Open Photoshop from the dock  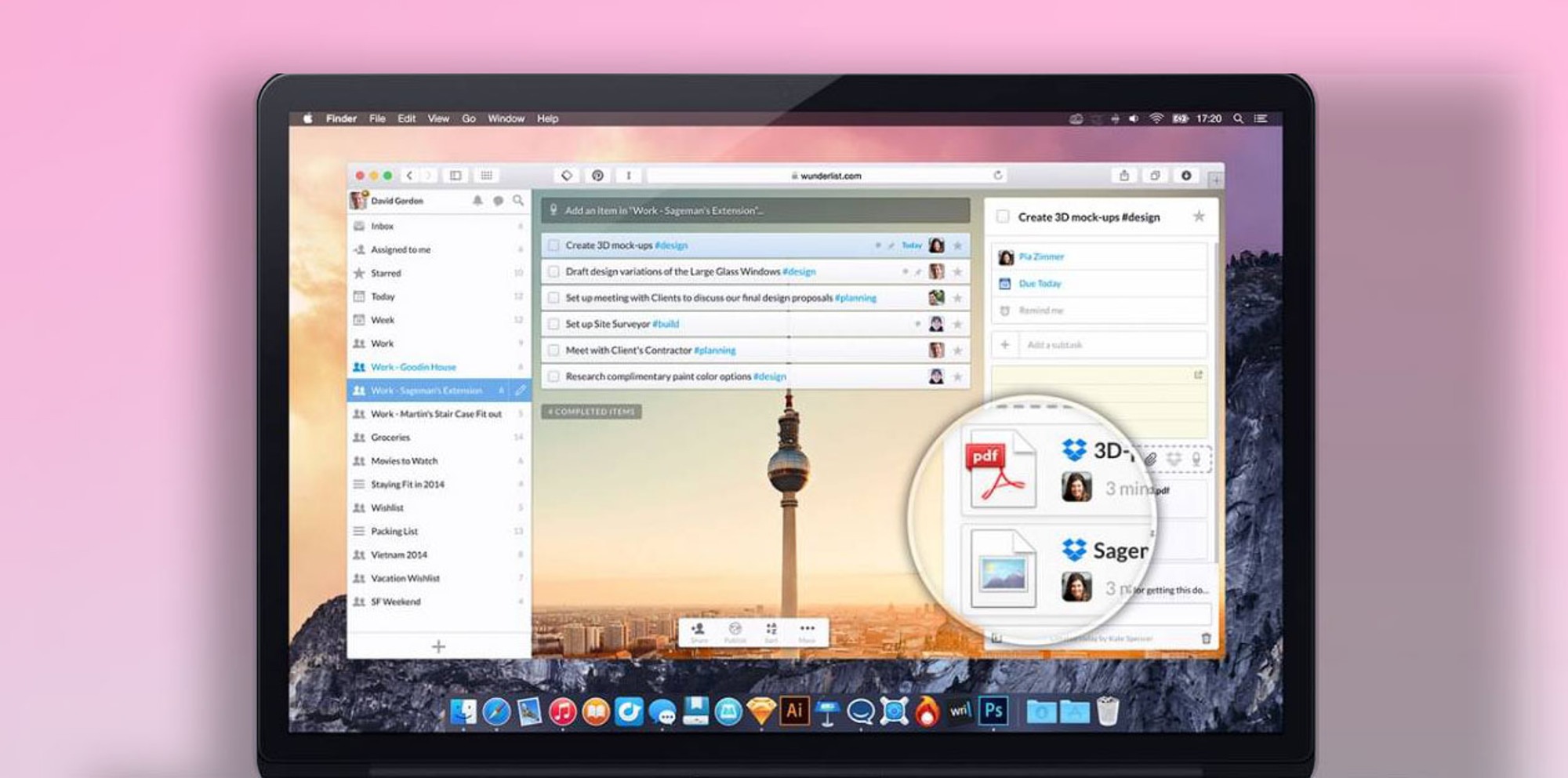[993, 711]
